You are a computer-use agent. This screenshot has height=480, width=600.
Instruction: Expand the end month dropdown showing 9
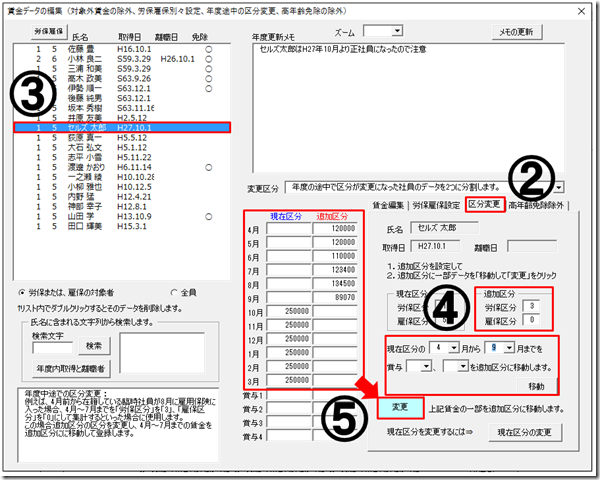coord(498,350)
